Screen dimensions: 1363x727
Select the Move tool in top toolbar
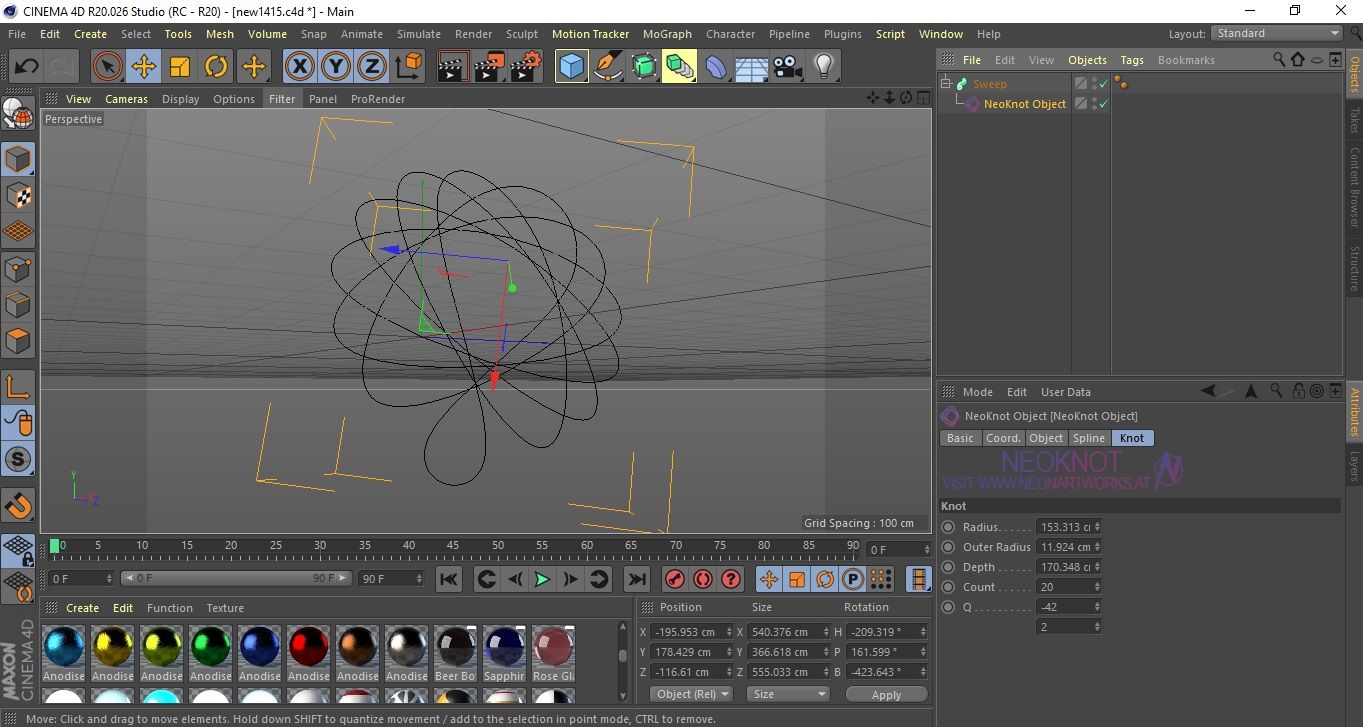(x=144, y=67)
